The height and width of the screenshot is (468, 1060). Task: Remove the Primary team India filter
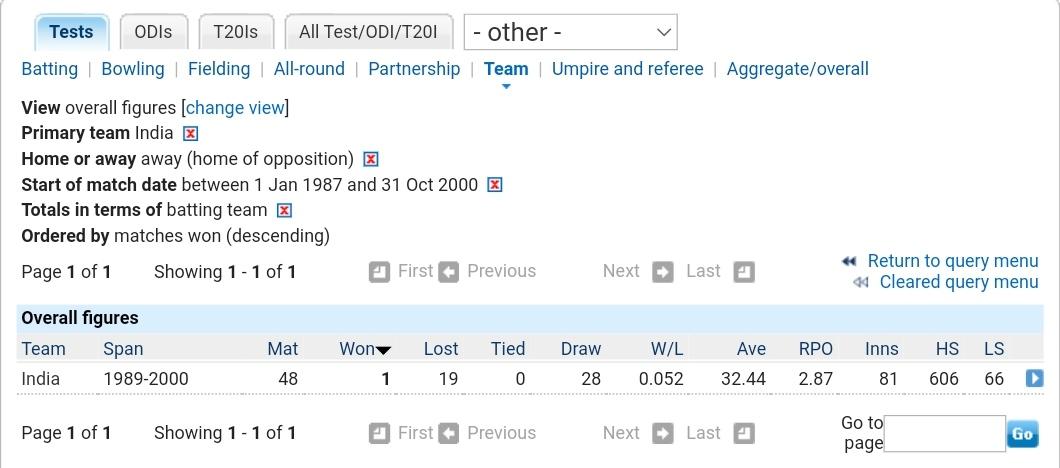click(191, 134)
